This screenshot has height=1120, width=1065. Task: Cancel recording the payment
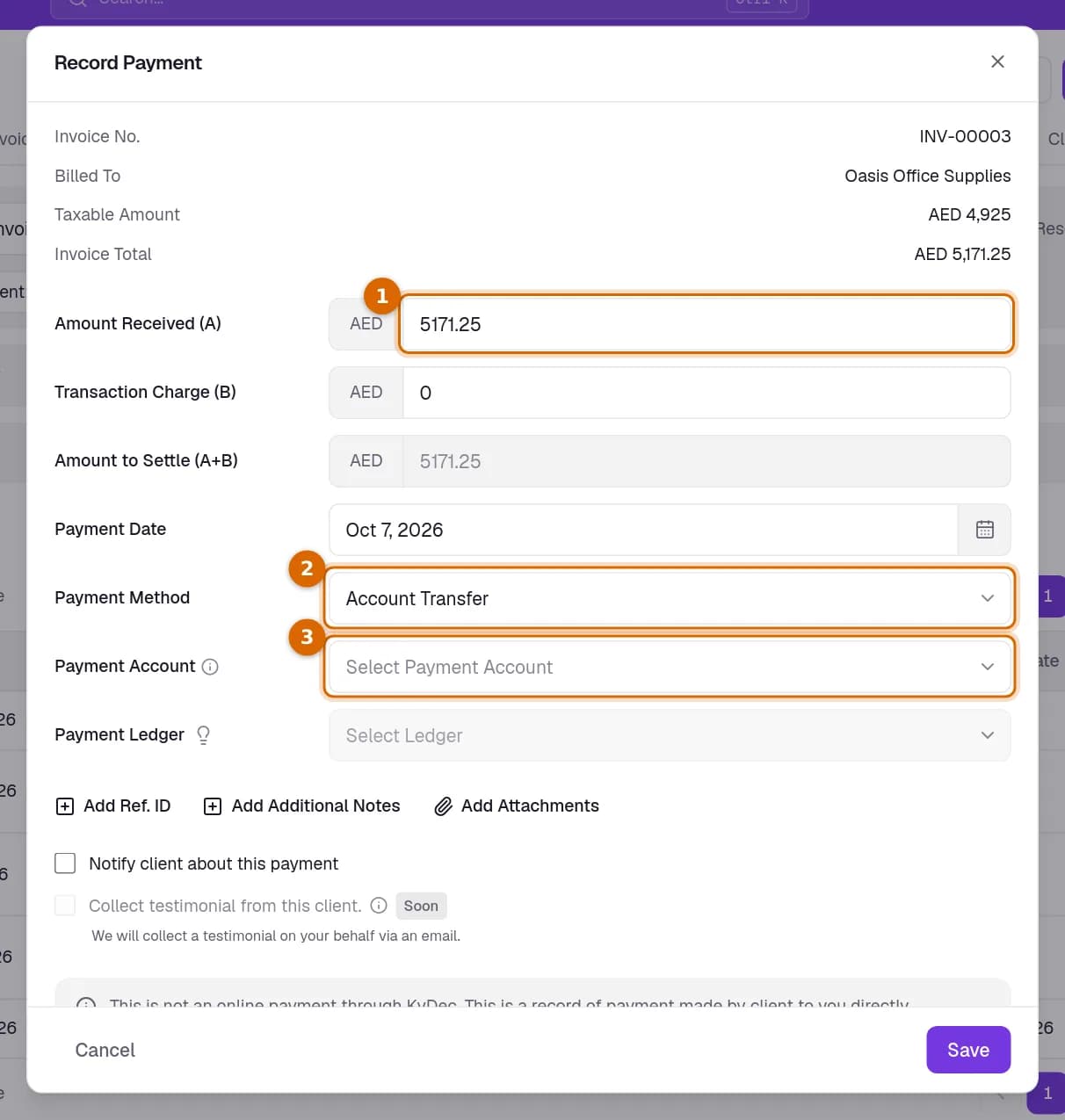pos(105,1050)
